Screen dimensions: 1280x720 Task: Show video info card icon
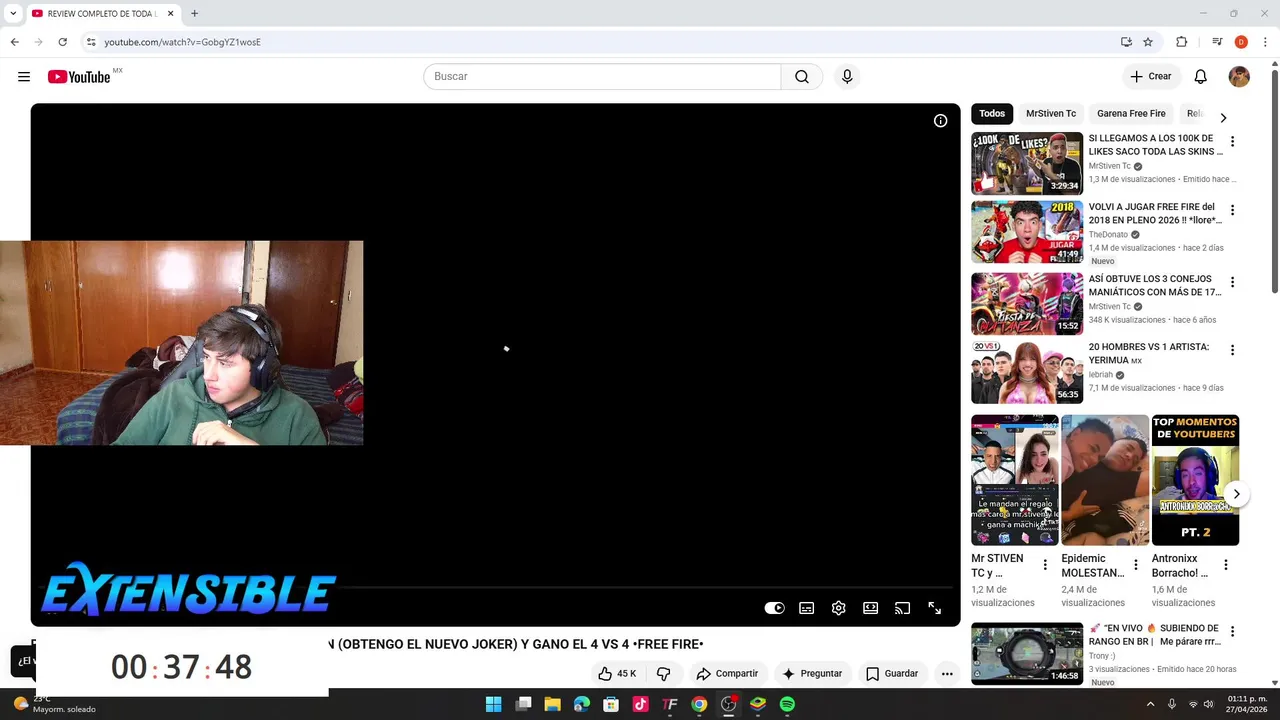point(940,121)
